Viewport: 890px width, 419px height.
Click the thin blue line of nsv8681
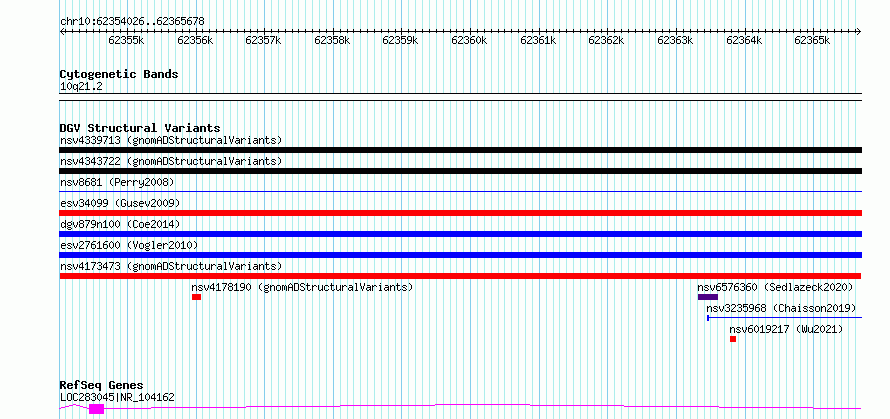click(460, 192)
